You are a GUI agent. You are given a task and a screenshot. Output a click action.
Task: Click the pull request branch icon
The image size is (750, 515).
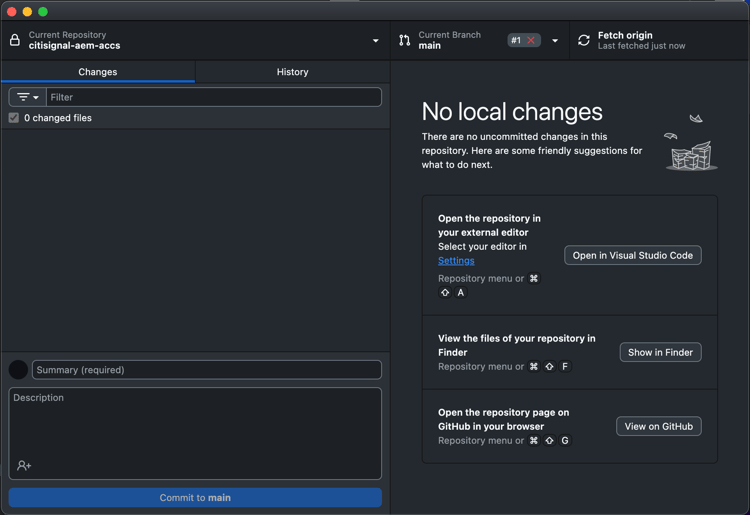(405, 40)
